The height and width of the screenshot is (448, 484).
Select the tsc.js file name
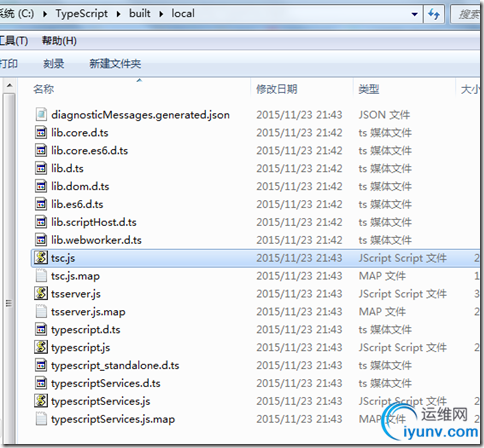tap(63, 258)
